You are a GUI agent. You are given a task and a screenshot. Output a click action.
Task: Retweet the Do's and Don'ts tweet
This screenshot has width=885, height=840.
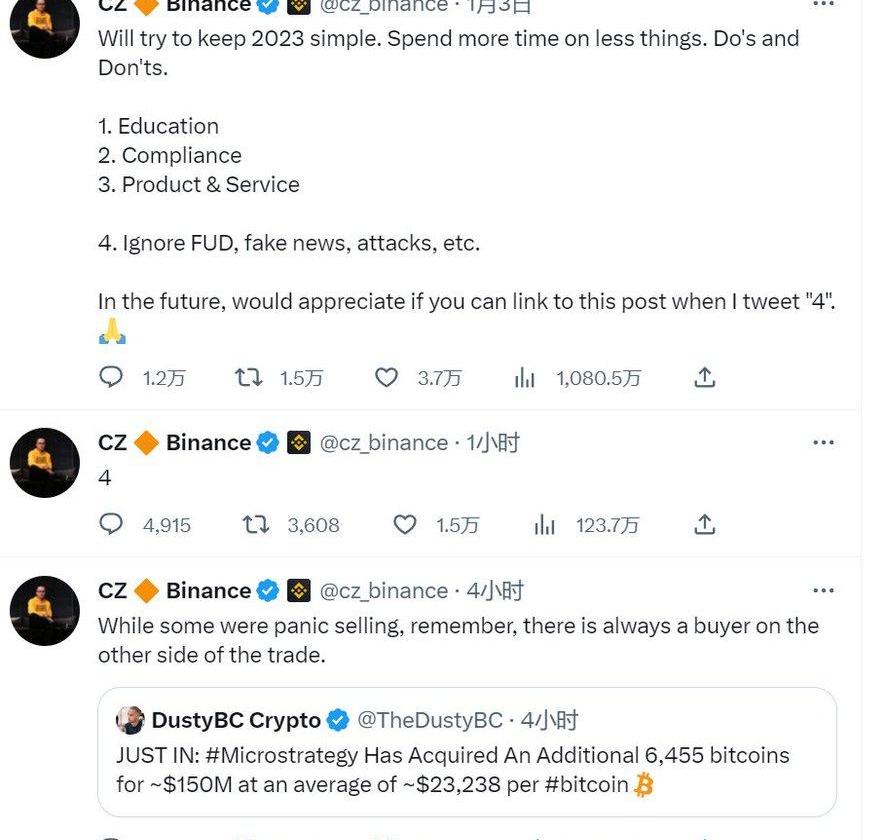[248, 377]
